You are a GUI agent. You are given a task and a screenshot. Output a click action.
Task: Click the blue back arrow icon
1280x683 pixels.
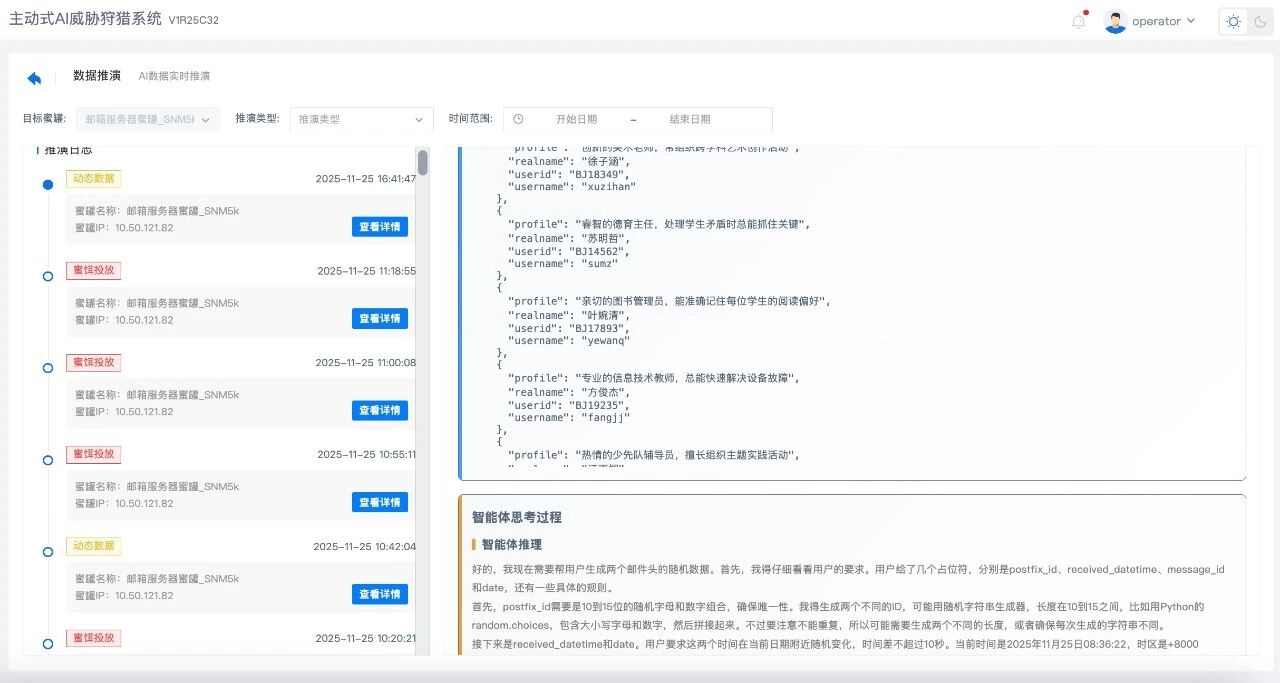[35, 78]
